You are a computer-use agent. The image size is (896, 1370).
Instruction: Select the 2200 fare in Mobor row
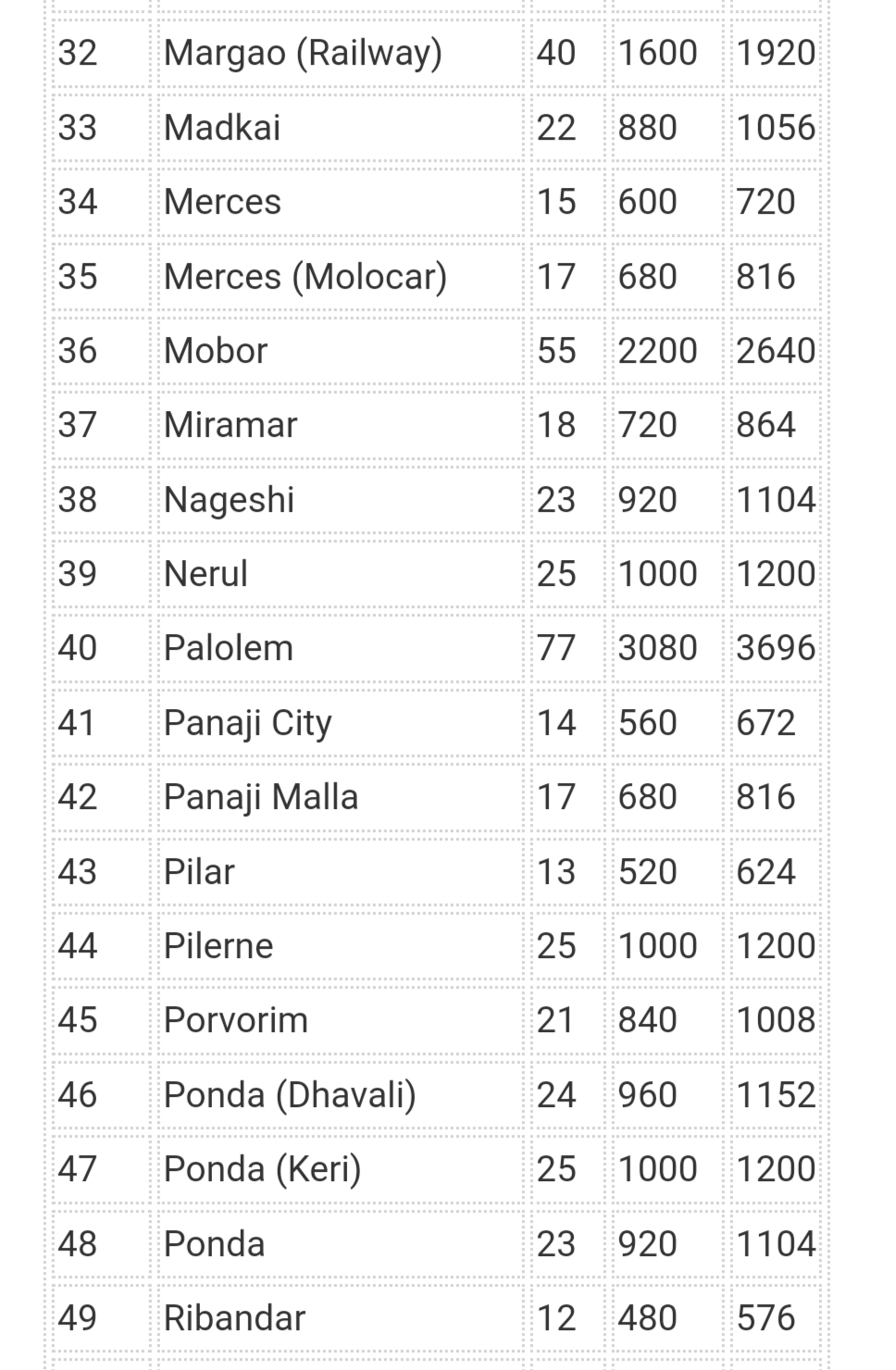coord(657,351)
